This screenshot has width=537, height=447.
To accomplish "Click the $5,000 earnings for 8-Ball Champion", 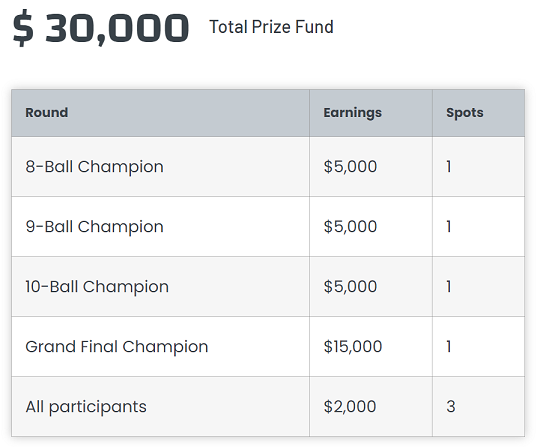I will click(350, 167).
